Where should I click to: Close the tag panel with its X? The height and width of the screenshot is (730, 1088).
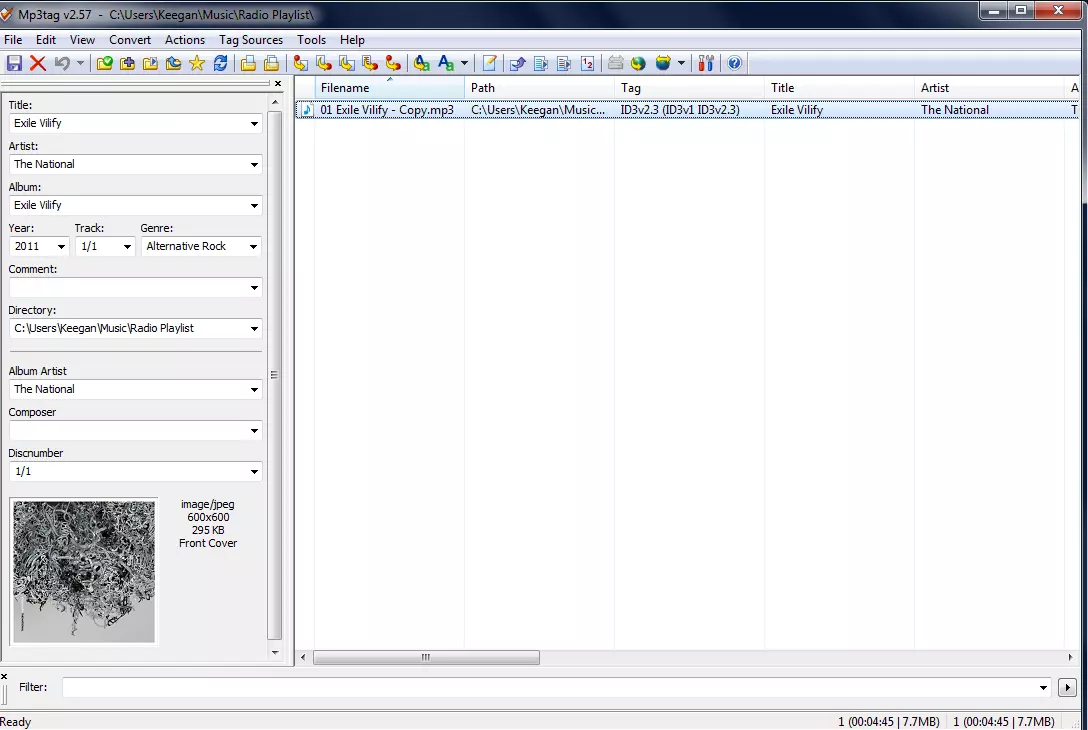click(278, 83)
